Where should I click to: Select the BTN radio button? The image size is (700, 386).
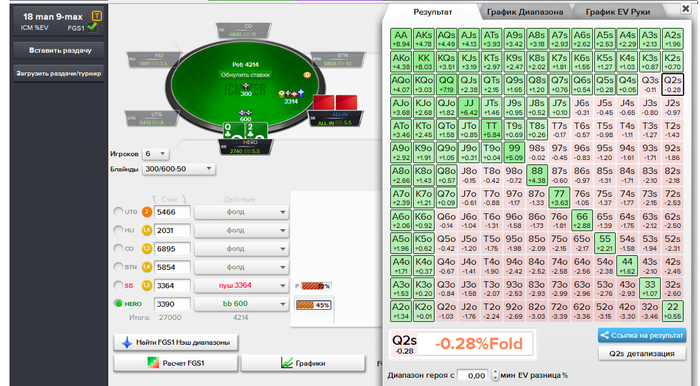pos(118,267)
